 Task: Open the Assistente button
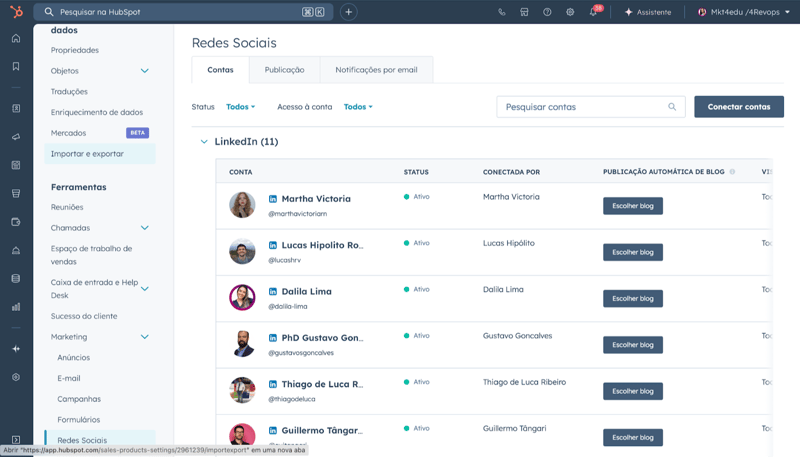pyautogui.click(x=648, y=12)
